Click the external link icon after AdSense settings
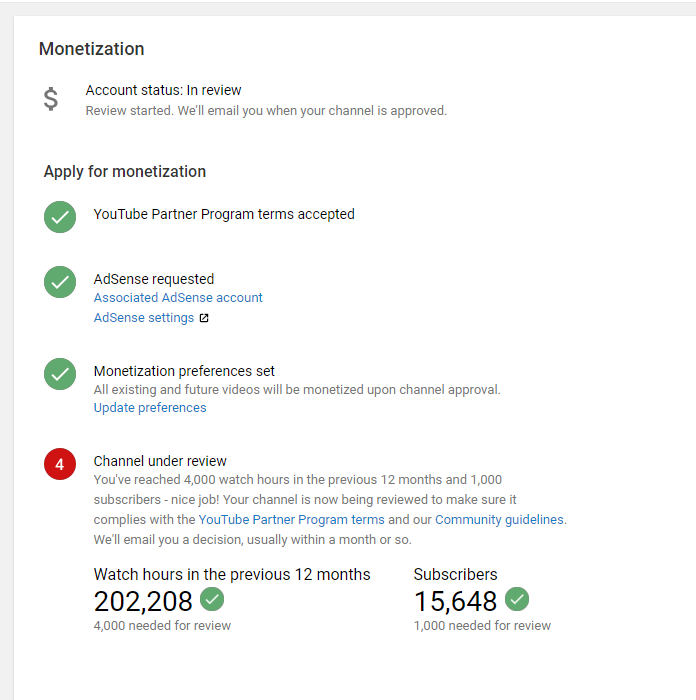The height and width of the screenshot is (700, 696). click(204, 318)
